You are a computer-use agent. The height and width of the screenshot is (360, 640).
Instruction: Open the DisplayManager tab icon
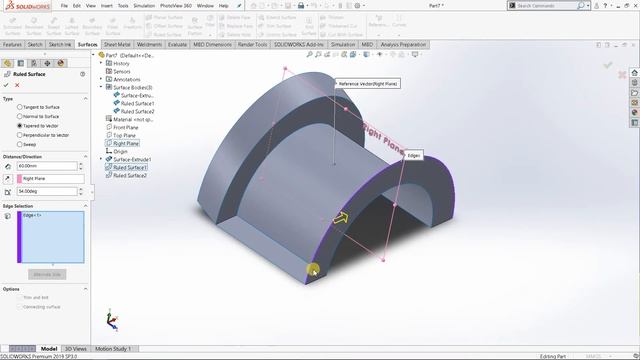click(x=61, y=63)
